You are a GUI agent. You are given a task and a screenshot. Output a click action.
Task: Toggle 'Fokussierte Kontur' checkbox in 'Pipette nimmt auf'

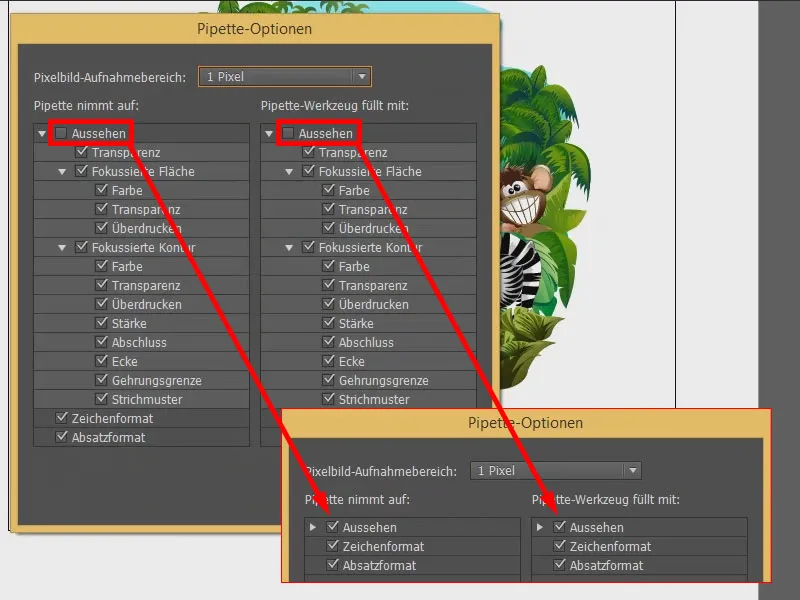click(81, 247)
